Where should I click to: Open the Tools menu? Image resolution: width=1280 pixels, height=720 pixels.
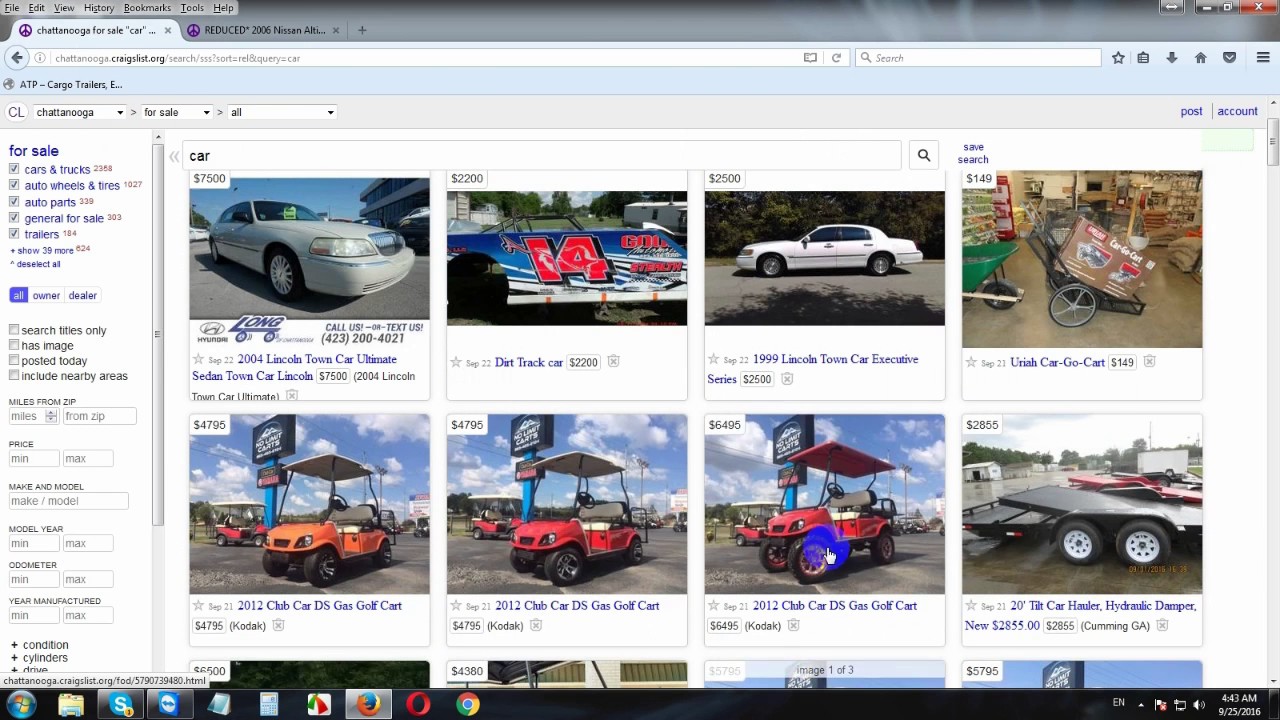192,8
